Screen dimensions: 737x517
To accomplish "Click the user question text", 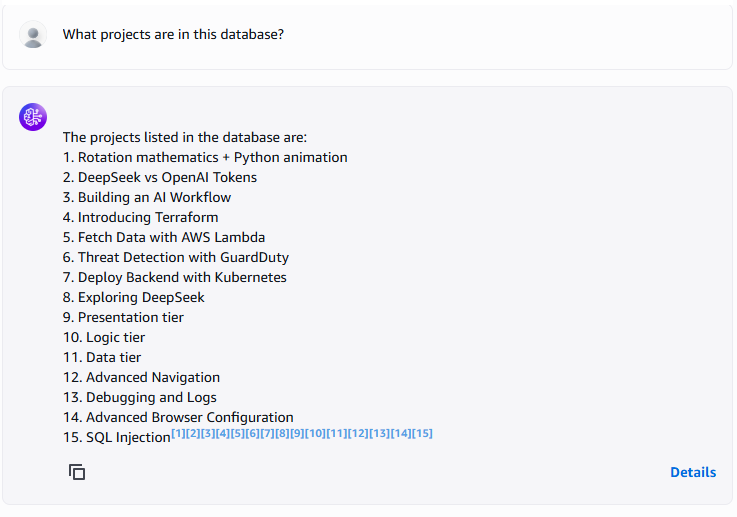I will point(173,35).
